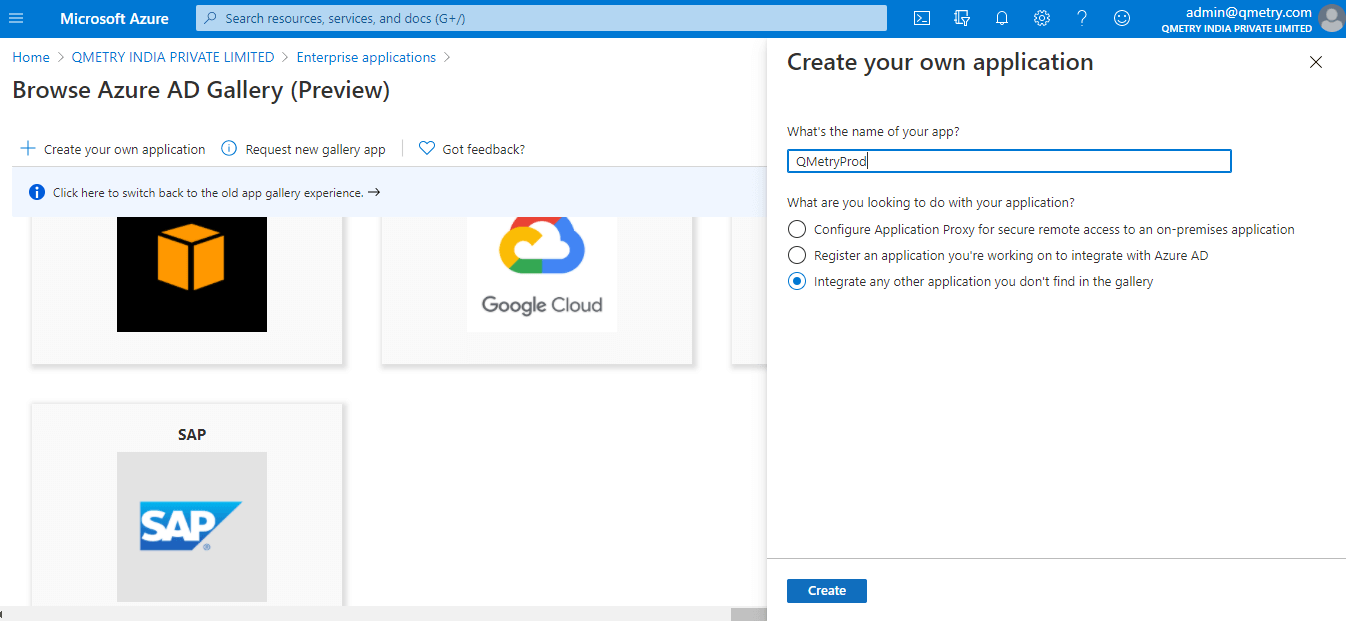Click Create your own application command
This screenshot has height=621, width=1346.
point(113,149)
